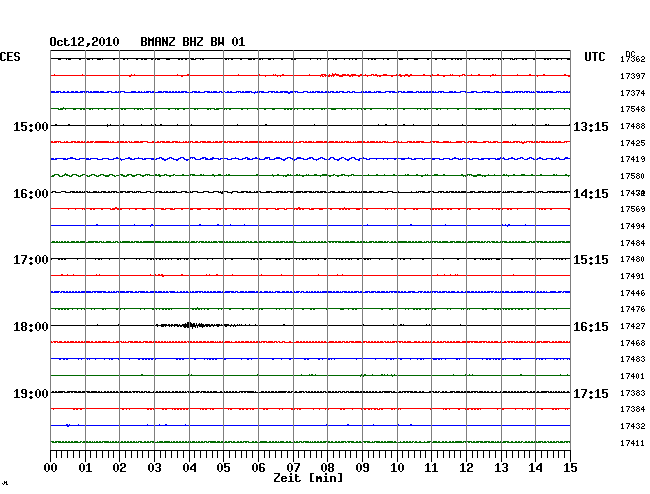650x494 pixels.
Task: Click the 03 minute tick label
Action: pos(154,468)
